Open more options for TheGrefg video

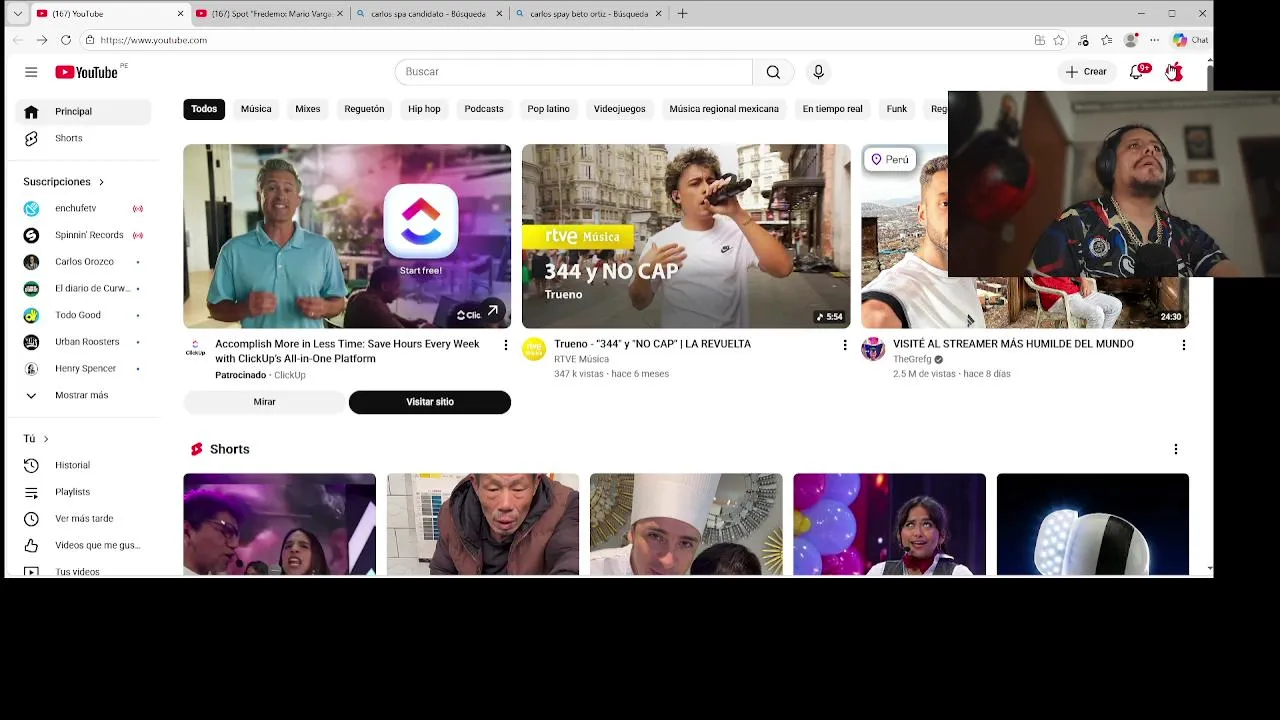pos(1183,345)
